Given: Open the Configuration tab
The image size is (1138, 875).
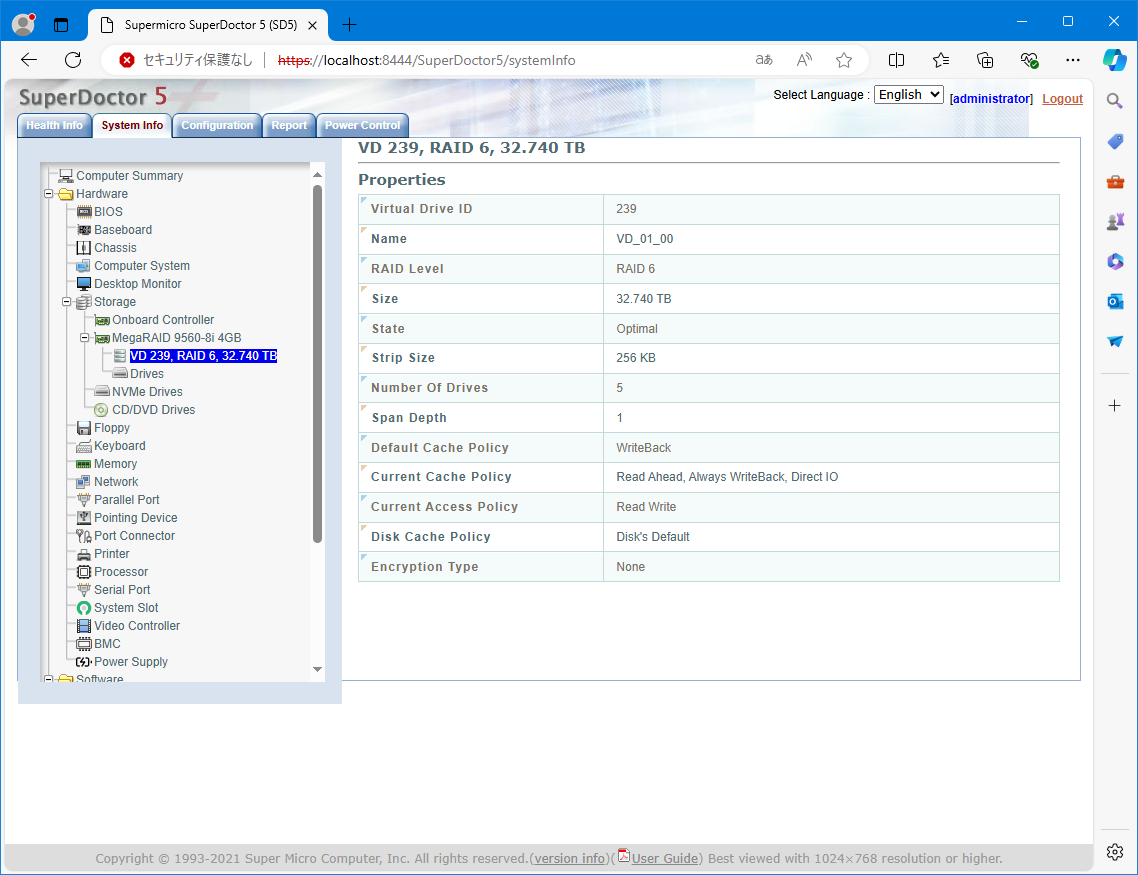Looking at the screenshot, I should point(217,126).
